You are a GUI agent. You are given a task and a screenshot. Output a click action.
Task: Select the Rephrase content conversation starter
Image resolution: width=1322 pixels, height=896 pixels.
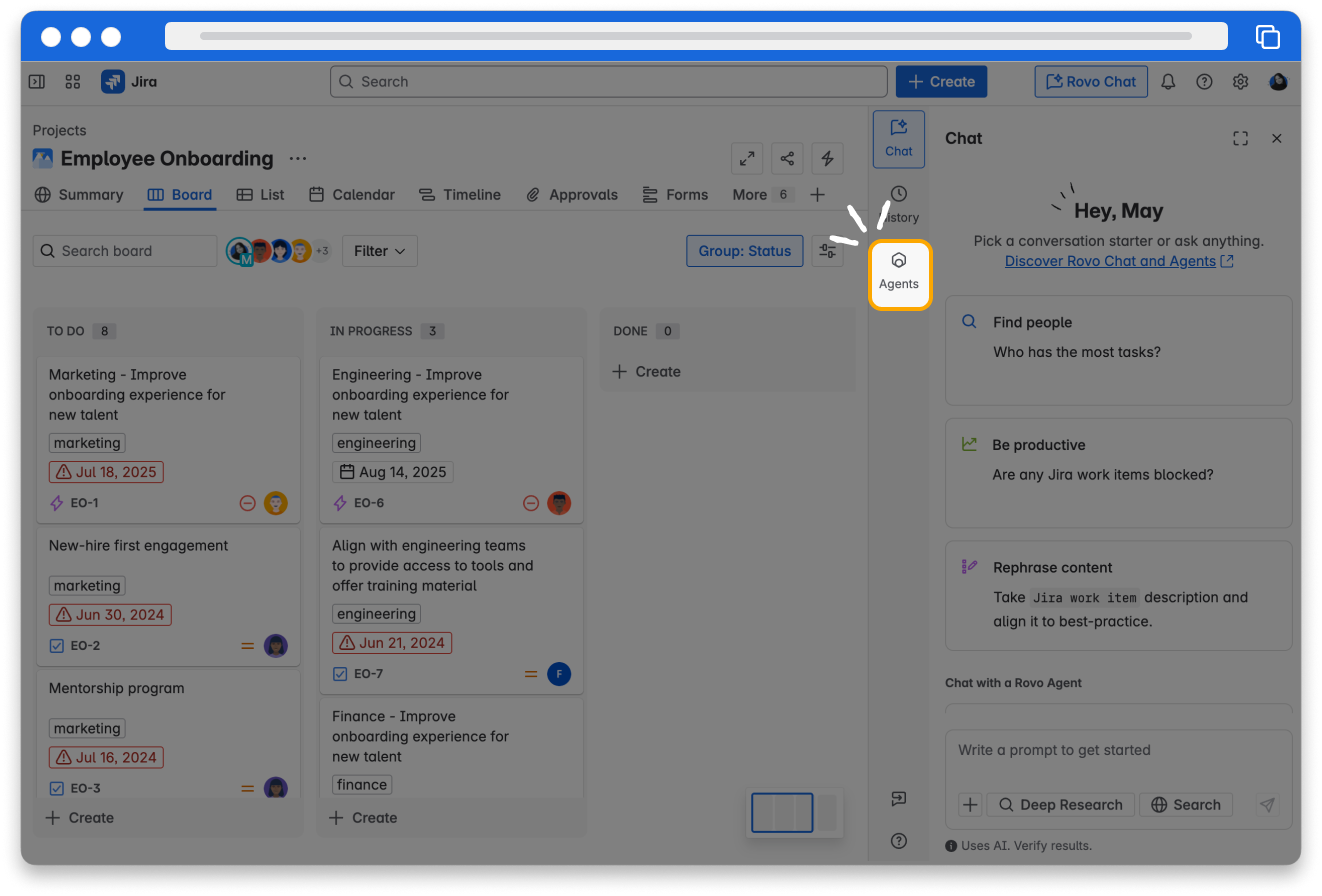point(1119,596)
